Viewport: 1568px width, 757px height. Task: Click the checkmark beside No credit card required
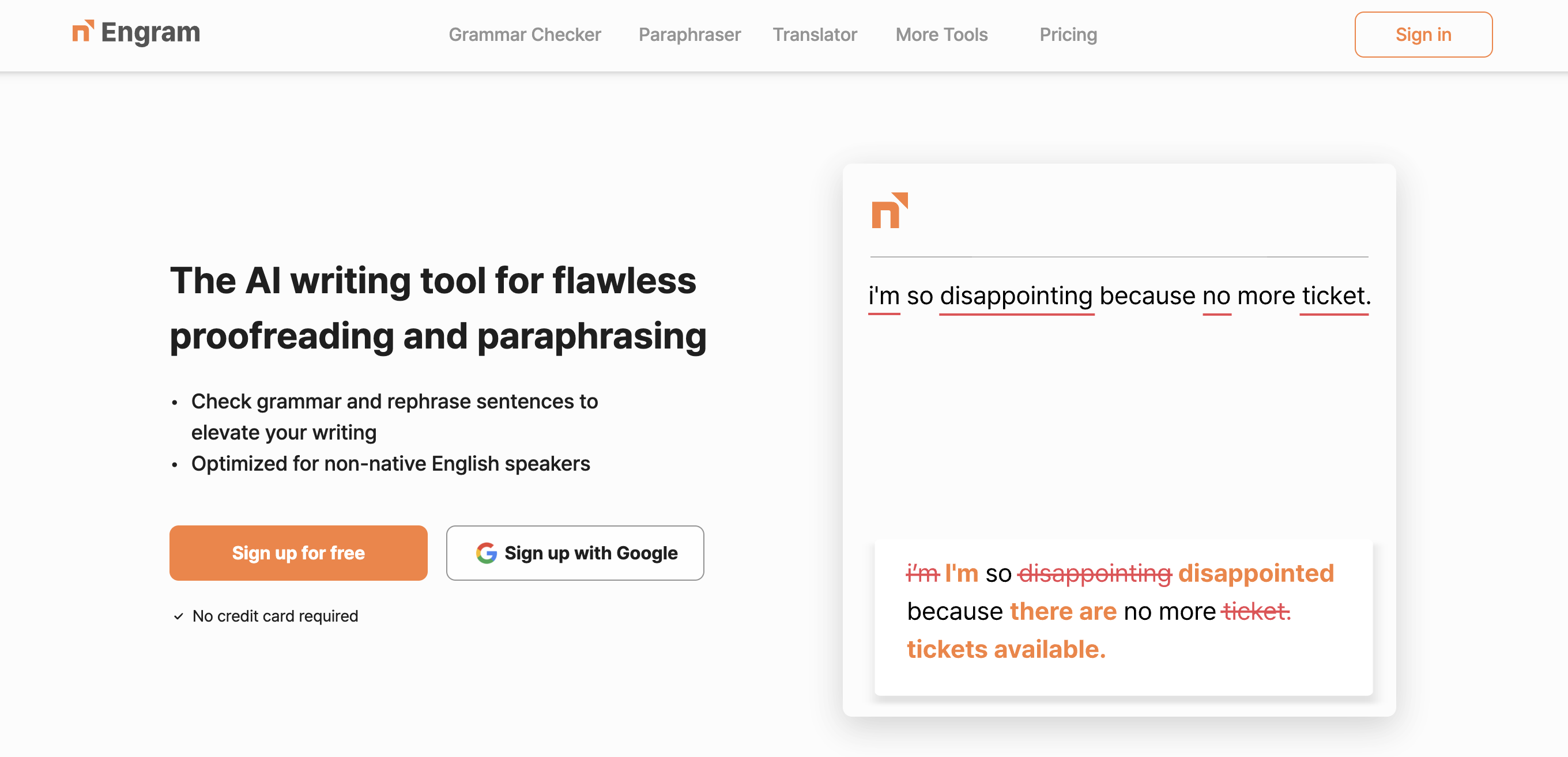click(178, 616)
